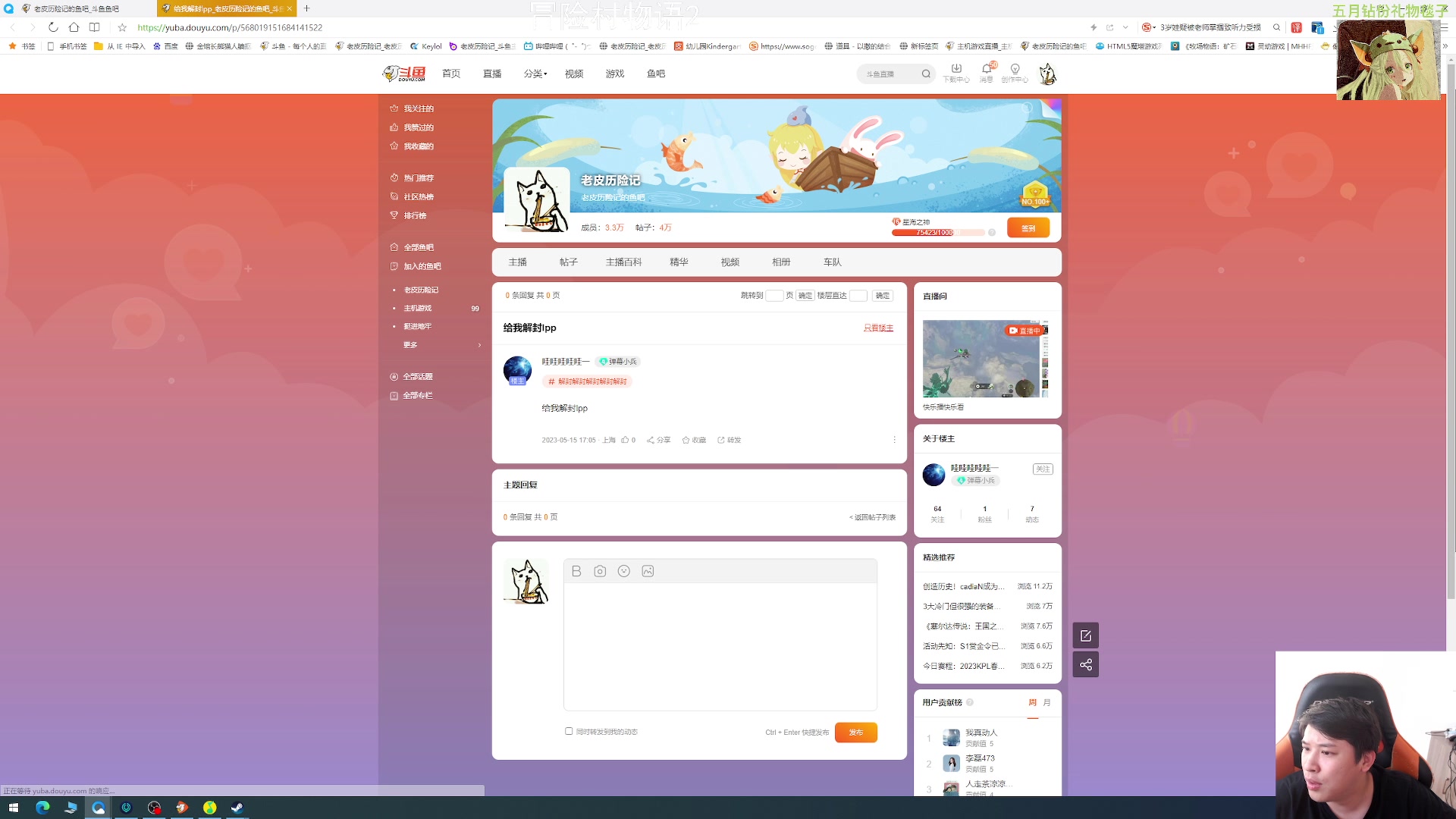Click the like thumbs-up icon on post

625,440
